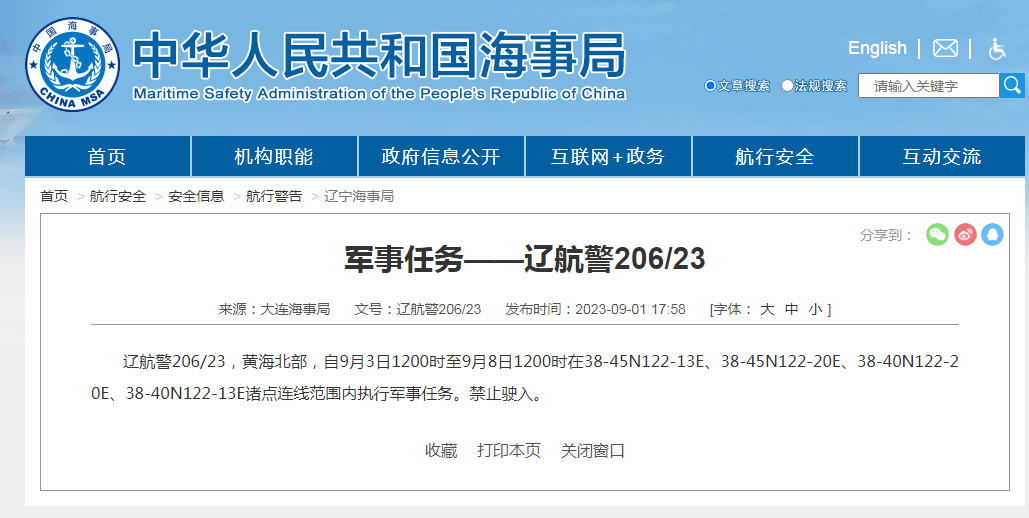
Task: Set font size to 大
Action: pyautogui.click(x=767, y=309)
